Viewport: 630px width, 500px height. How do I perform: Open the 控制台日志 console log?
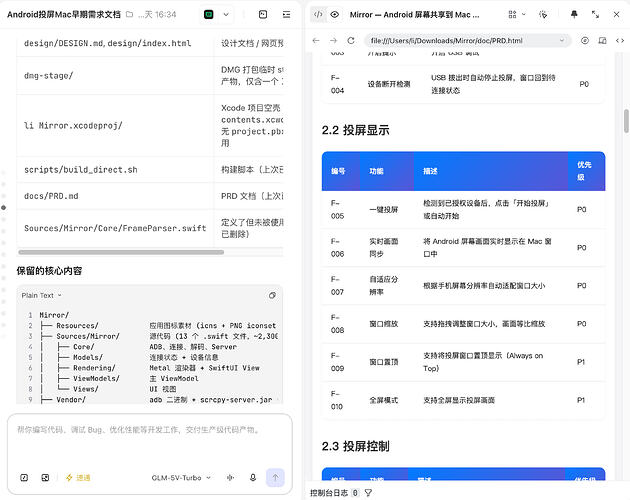point(329,493)
